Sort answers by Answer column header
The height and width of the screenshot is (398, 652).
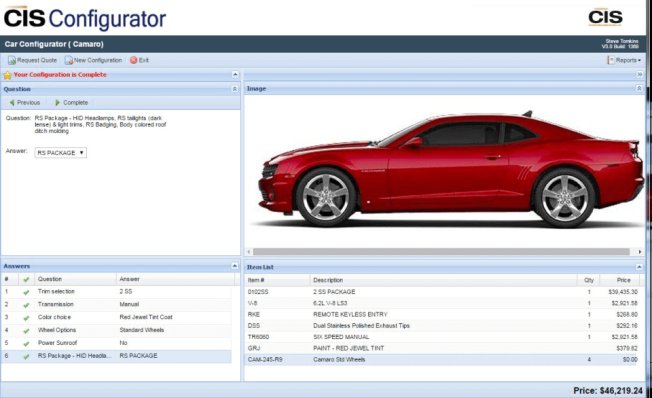pos(175,279)
